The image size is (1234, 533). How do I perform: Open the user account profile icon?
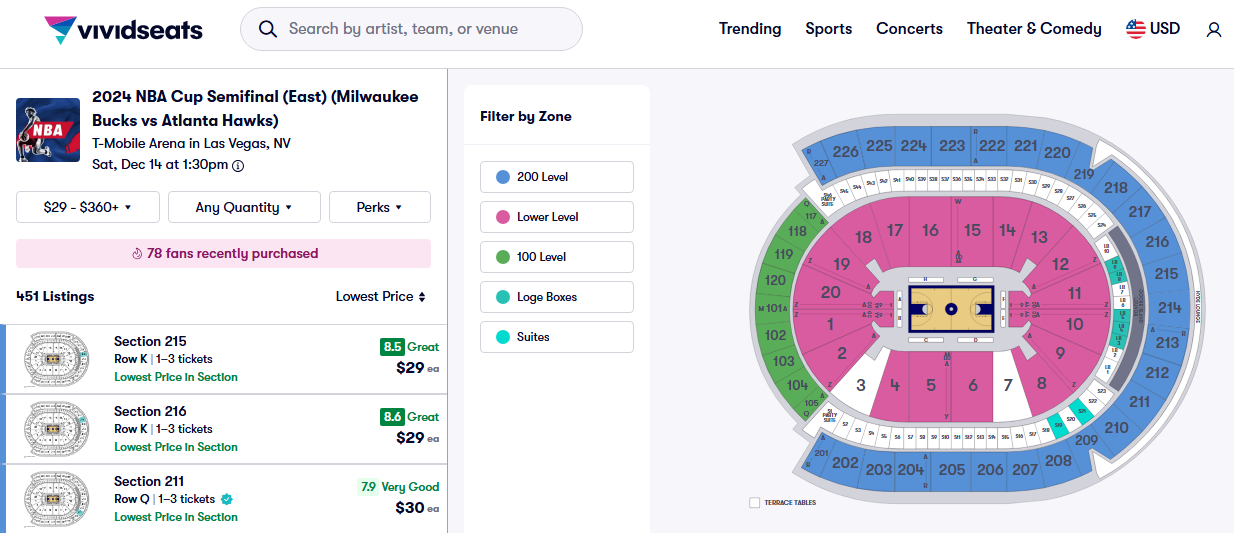pos(1214,30)
